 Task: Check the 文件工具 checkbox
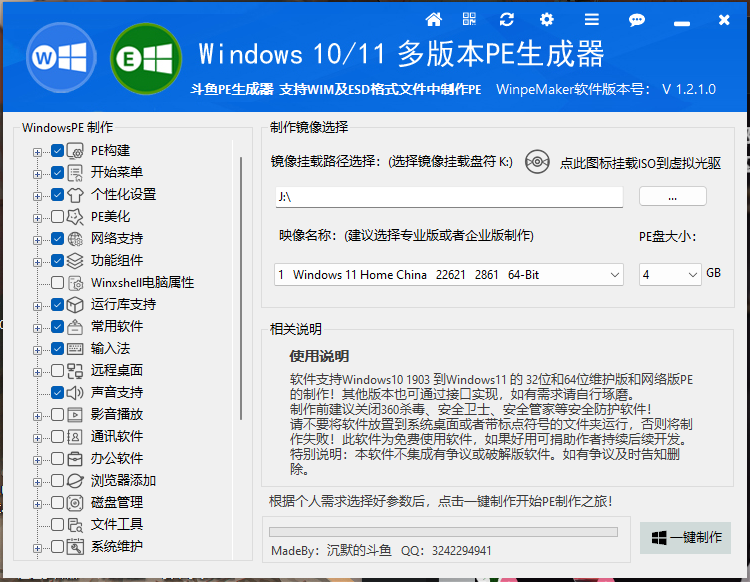coord(57,525)
